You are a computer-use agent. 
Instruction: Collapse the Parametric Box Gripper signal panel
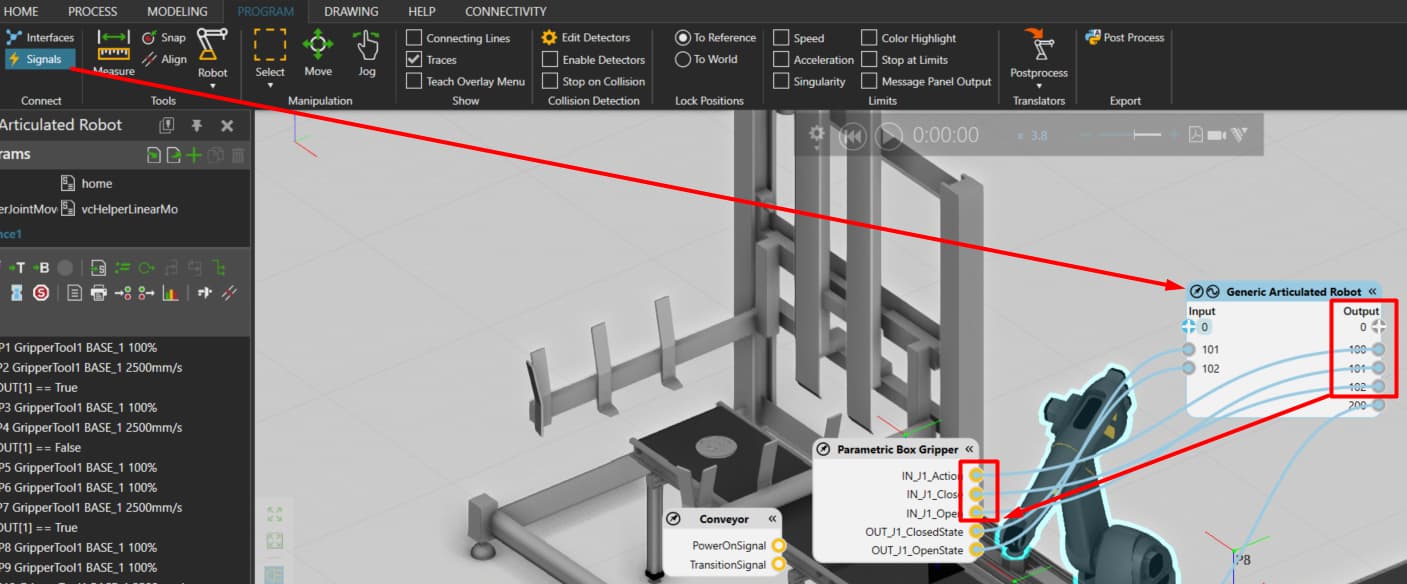[969, 450]
